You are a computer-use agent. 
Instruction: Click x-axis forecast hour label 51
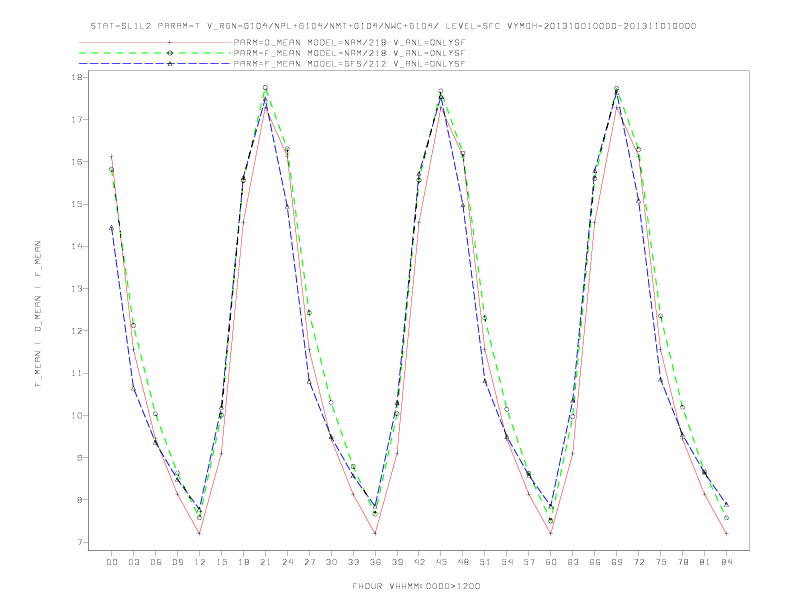pos(485,562)
